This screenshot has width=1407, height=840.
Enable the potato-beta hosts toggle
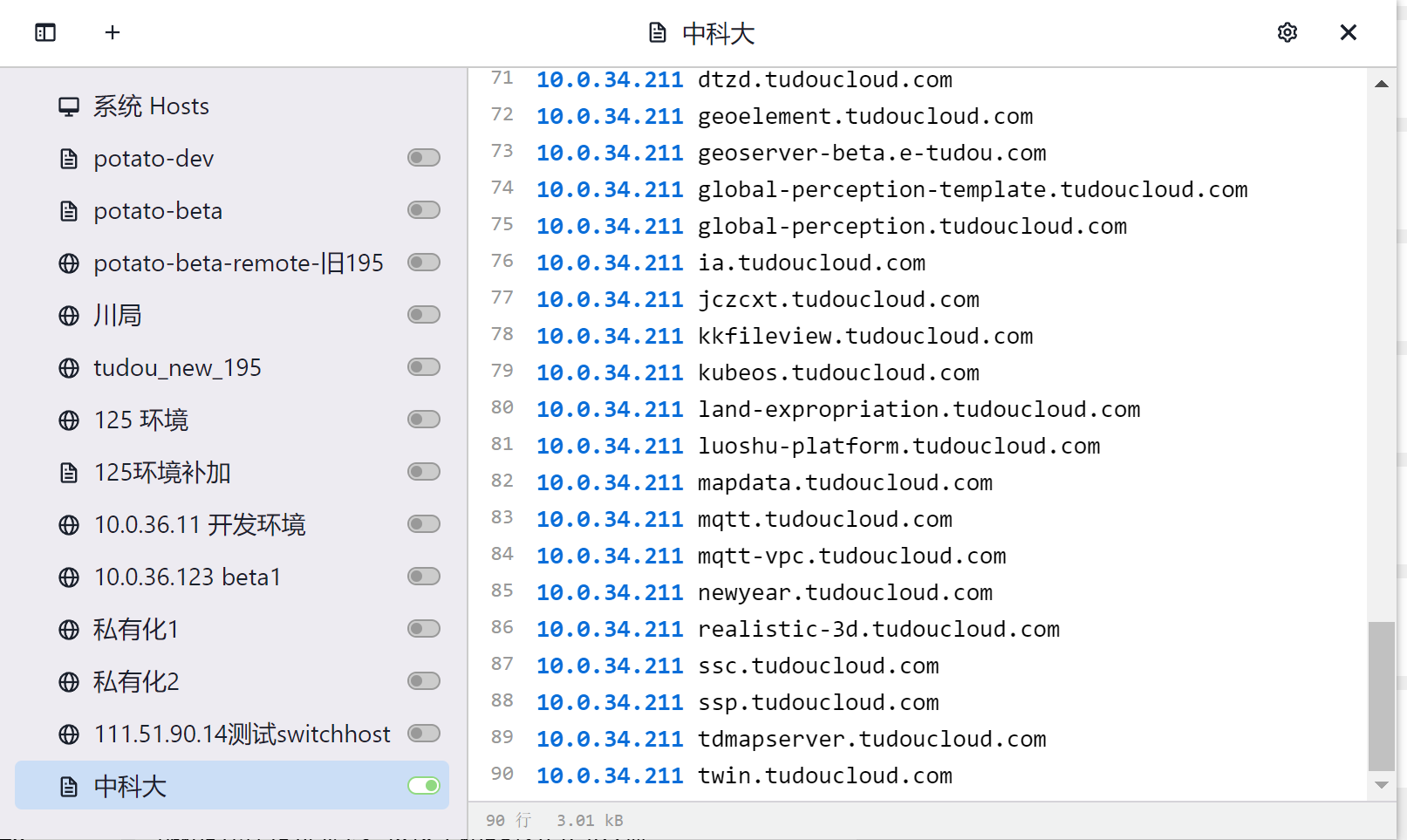point(423,210)
